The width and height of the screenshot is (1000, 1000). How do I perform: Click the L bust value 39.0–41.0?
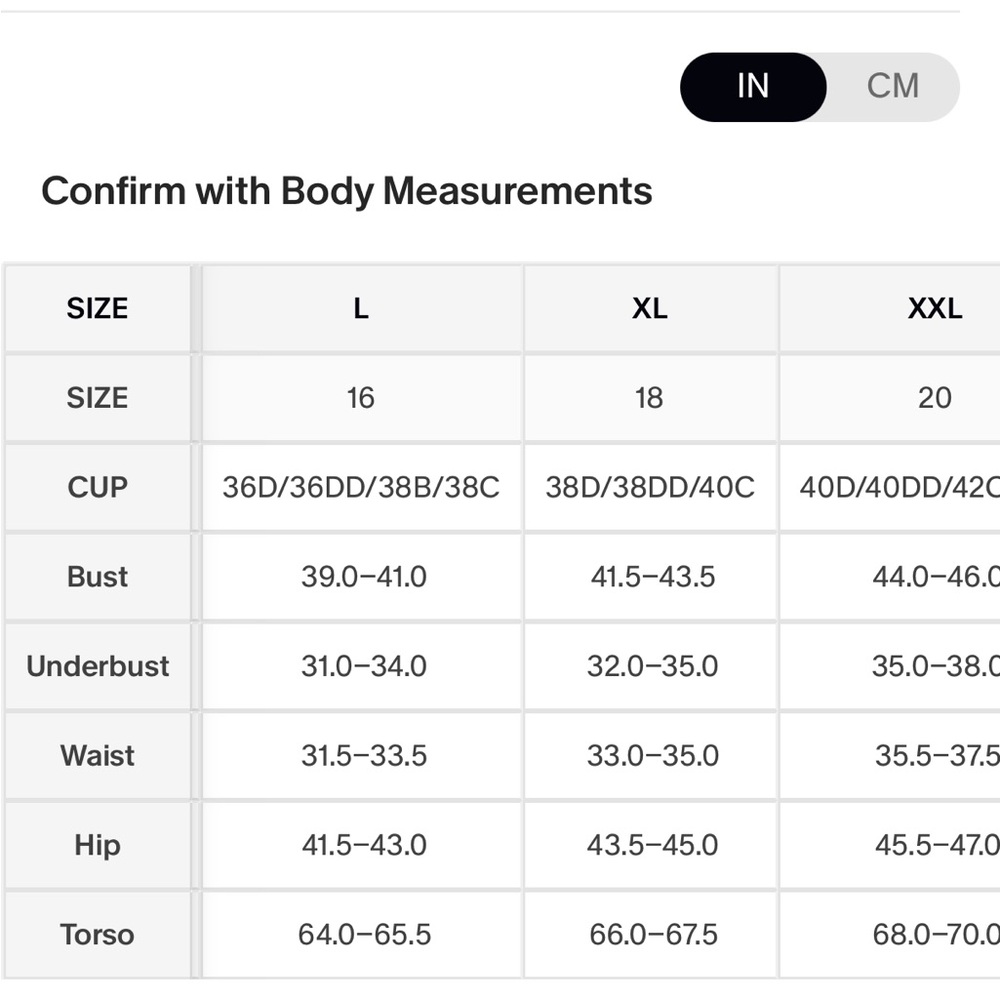(364, 577)
